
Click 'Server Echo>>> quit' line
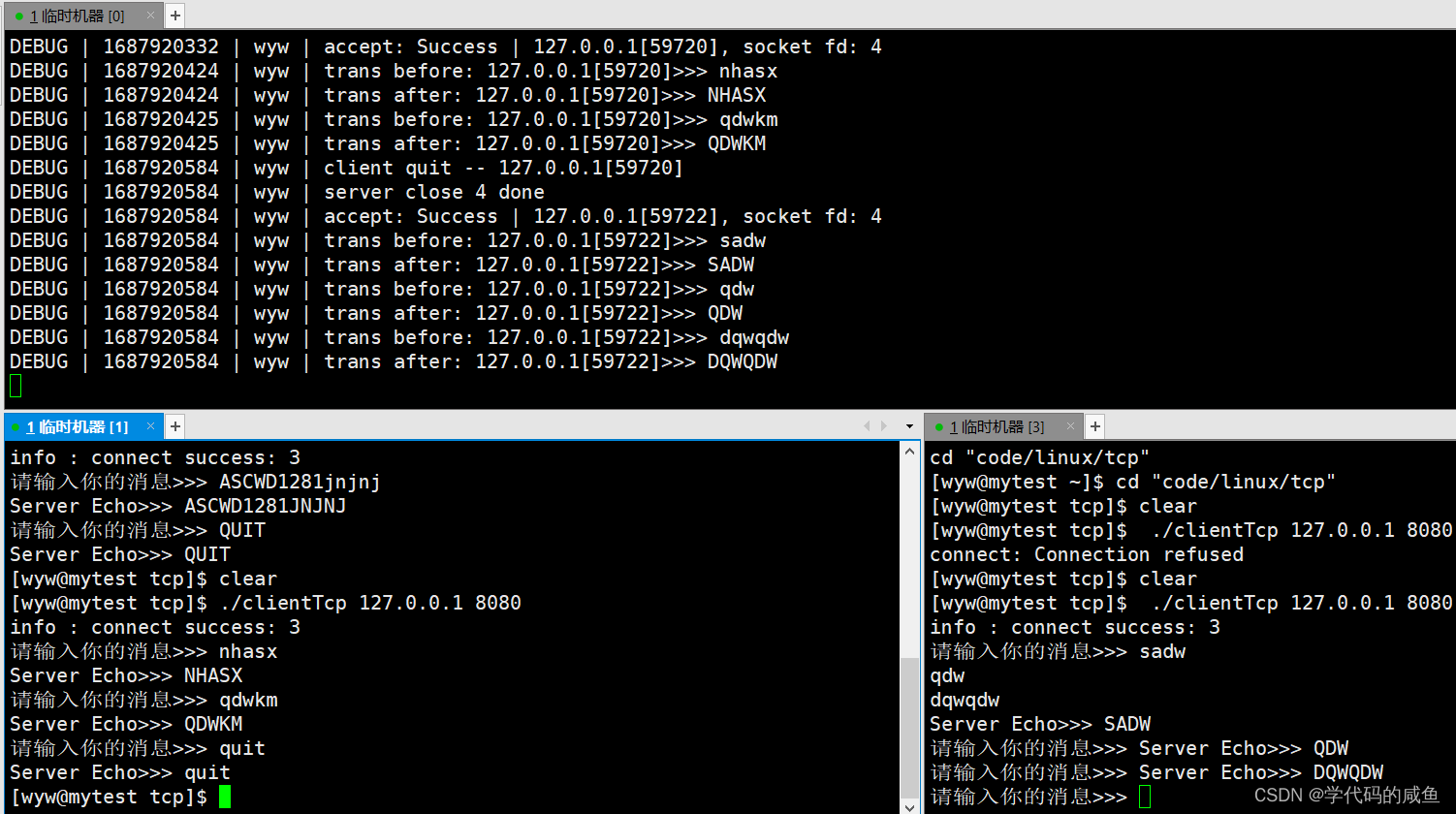120,772
